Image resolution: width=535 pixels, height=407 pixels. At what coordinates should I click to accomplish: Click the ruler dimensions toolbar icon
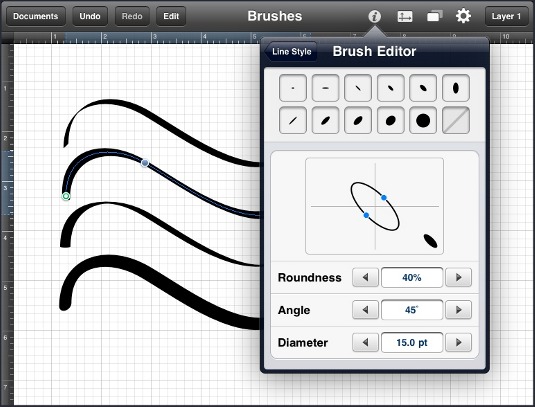pyautogui.click(x=405, y=16)
